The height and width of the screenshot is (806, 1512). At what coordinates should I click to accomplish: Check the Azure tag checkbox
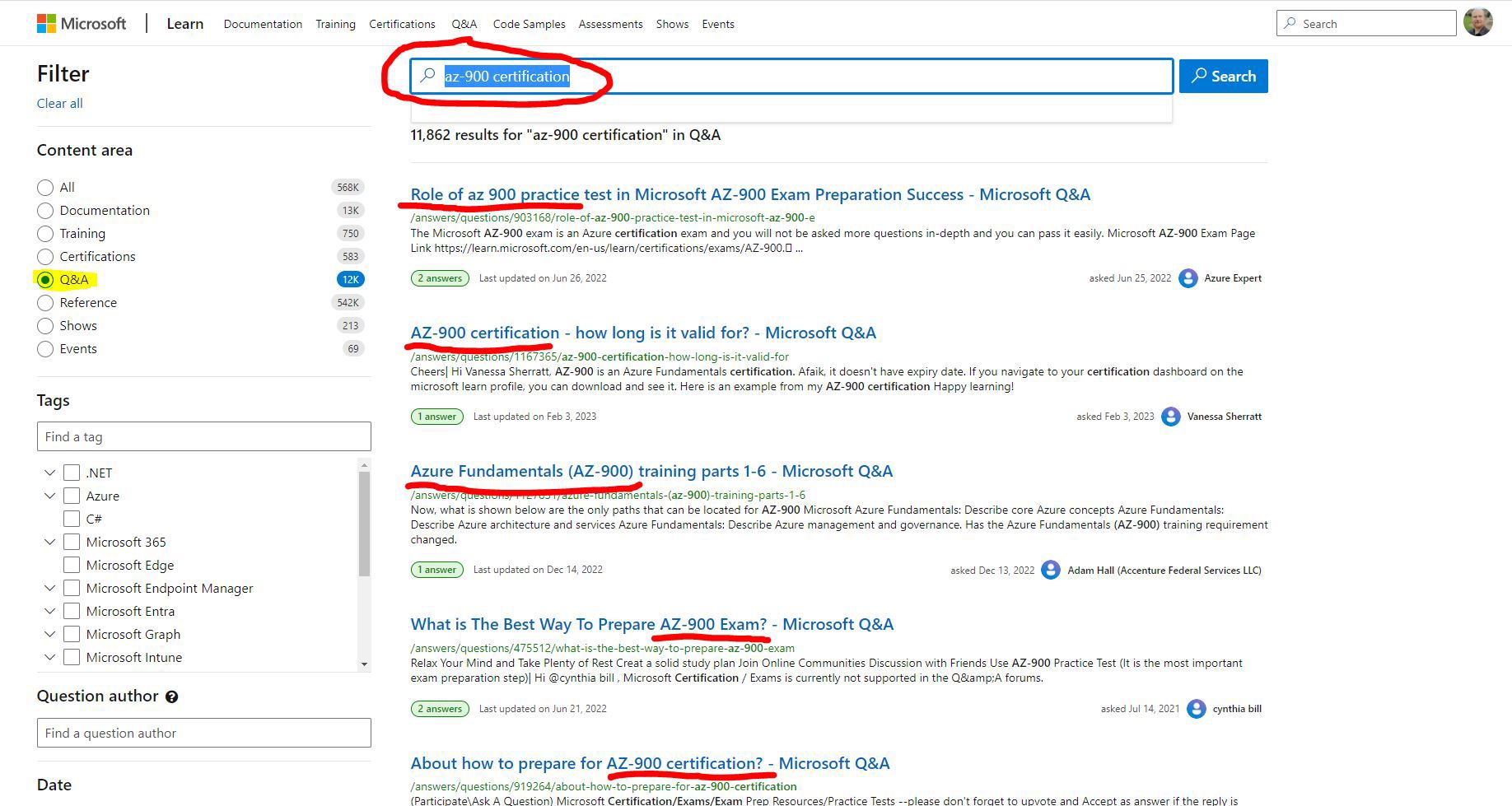pos(72,496)
